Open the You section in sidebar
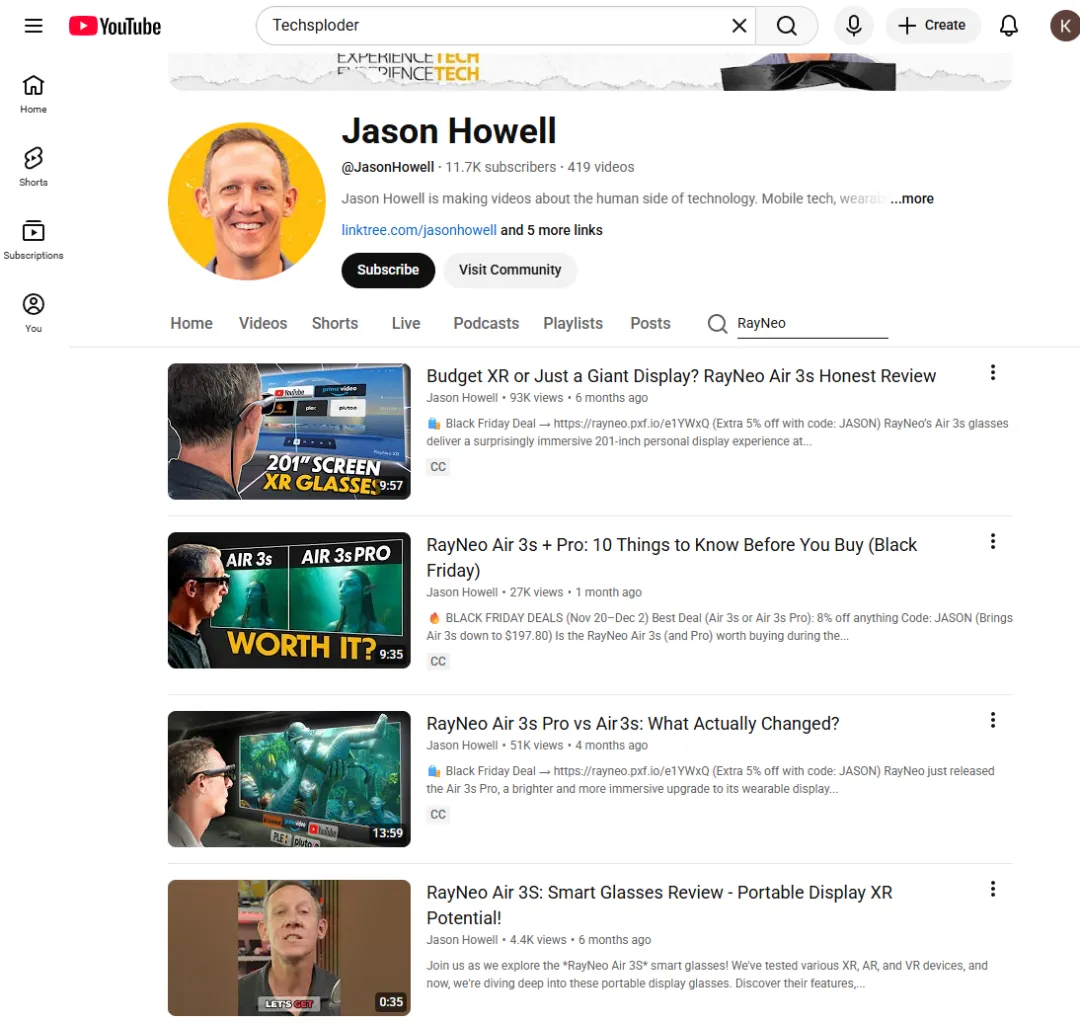1080x1023 pixels. point(33,313)
